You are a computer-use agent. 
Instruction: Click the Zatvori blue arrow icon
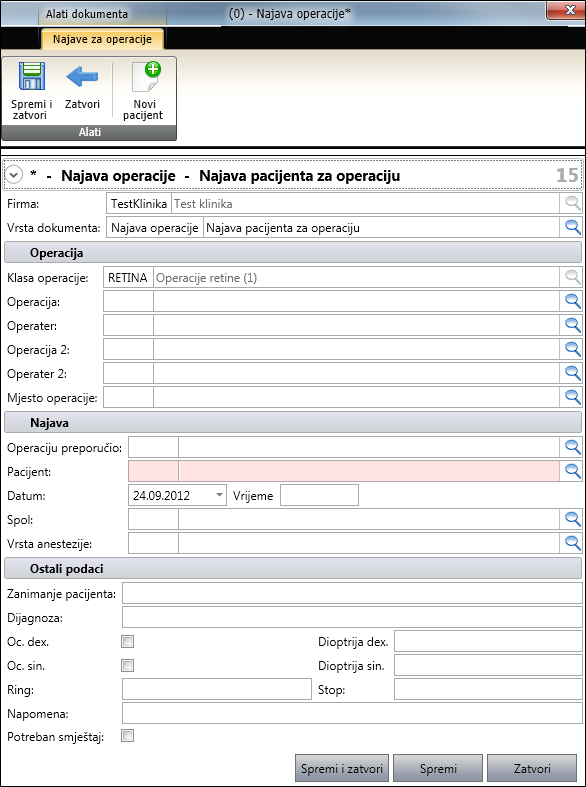(x=82, y=77)
